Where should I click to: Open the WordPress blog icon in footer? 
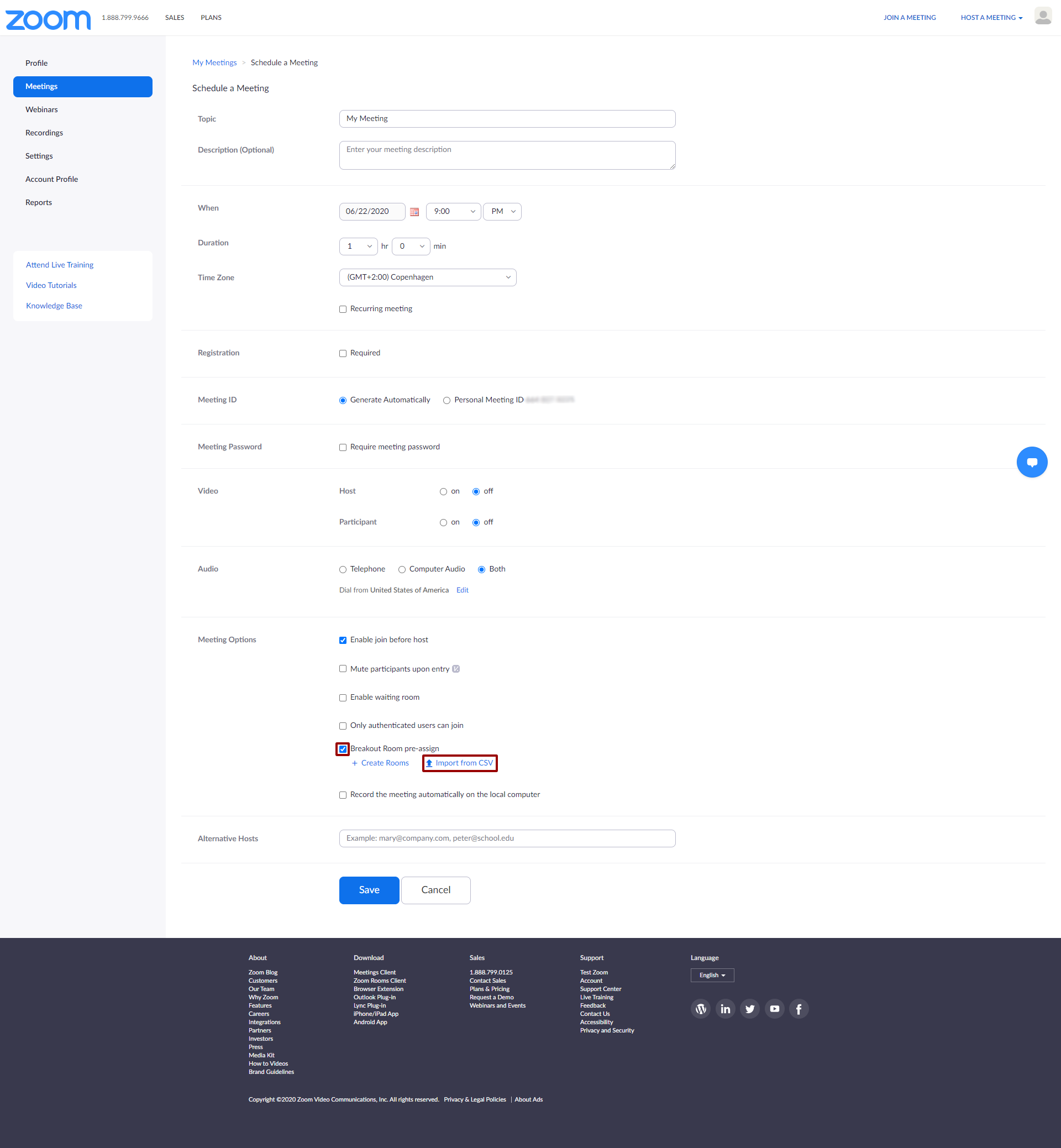(701, 1009)
